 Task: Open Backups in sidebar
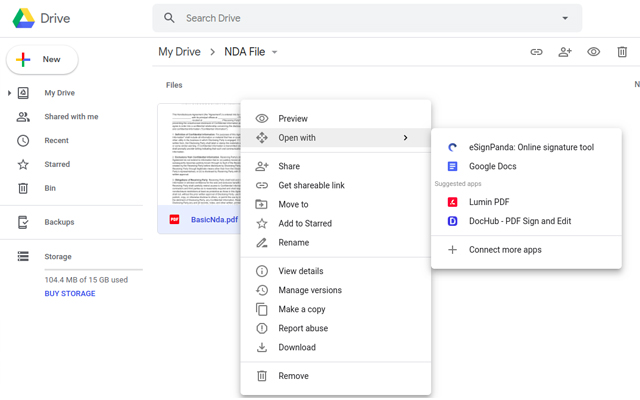point(59,222)
